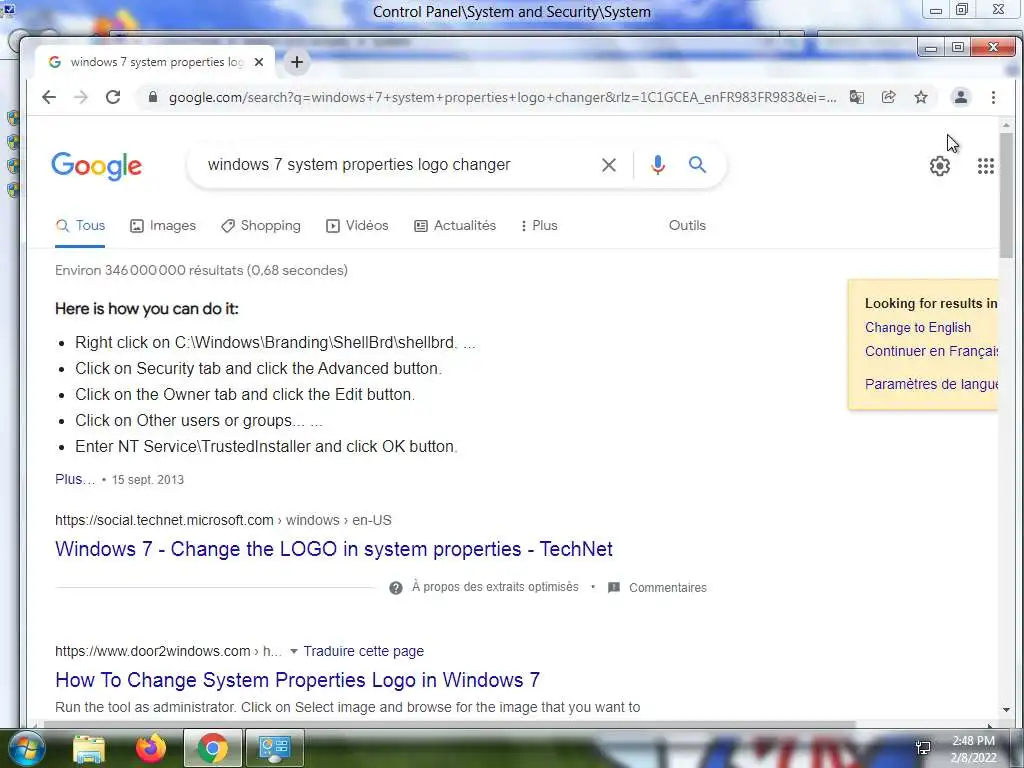Click 'Click on Security tab' bullet text
The image size is (1024, 768).
pyautogui.click(x=258, y=368)
